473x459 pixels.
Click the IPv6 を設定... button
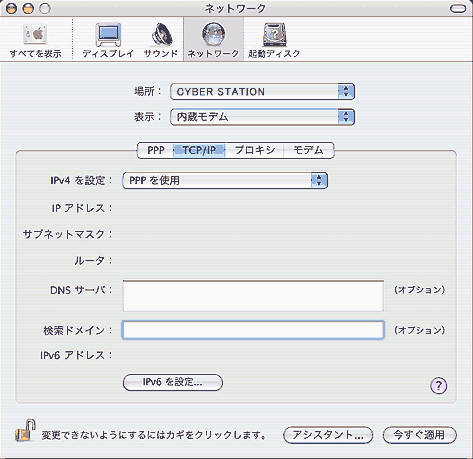coord(173,382)
